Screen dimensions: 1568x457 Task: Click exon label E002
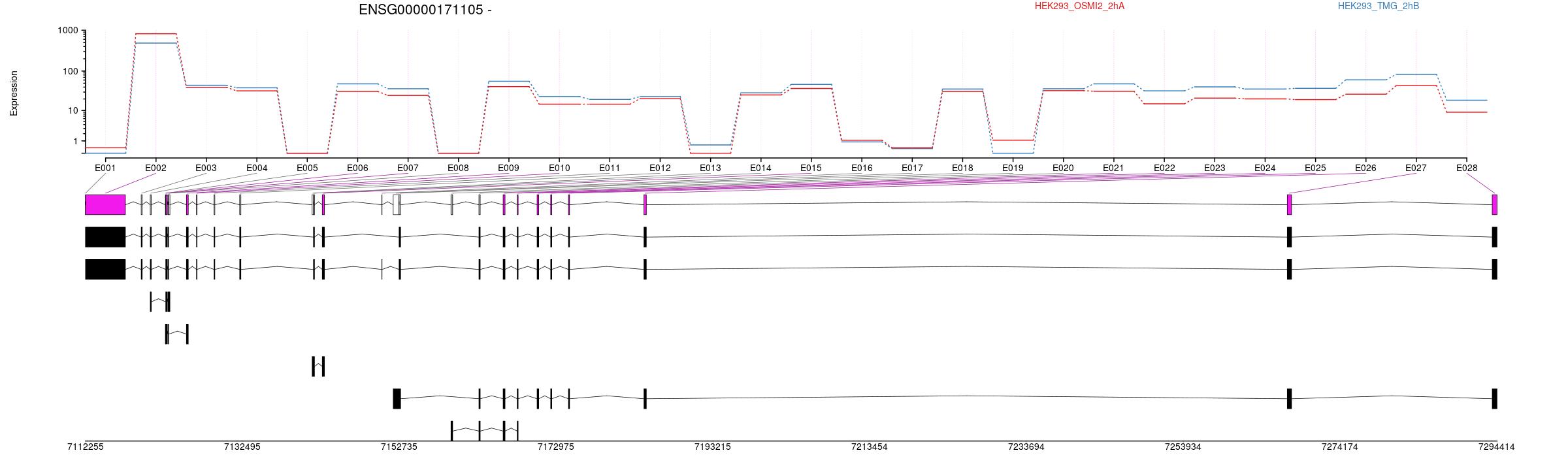click(155, 168)
